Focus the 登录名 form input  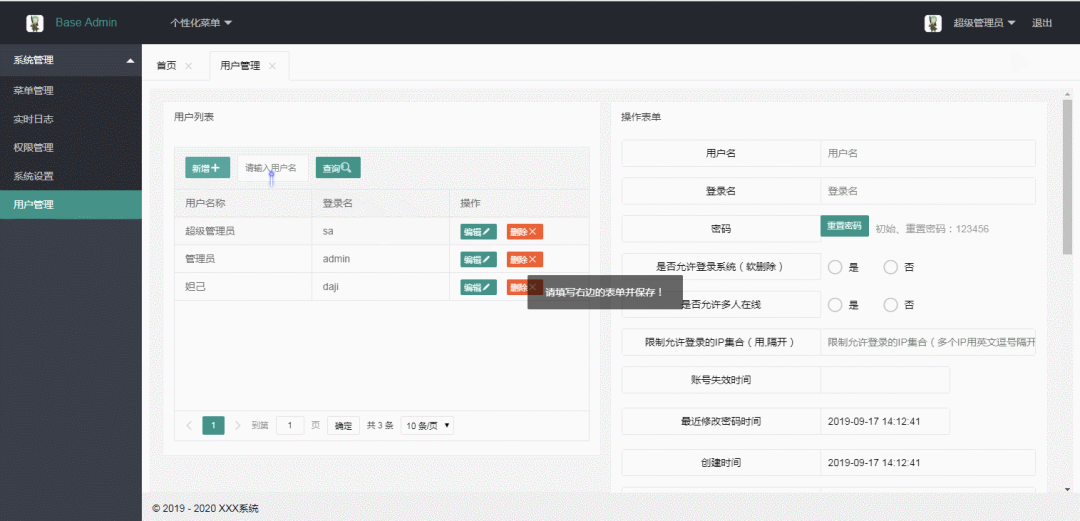[x=928, y=191]
